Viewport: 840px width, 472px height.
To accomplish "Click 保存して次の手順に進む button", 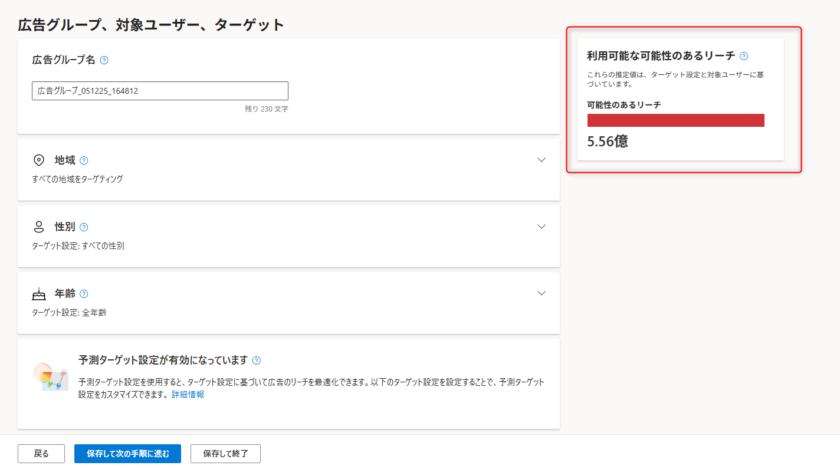I will [127, 454].
